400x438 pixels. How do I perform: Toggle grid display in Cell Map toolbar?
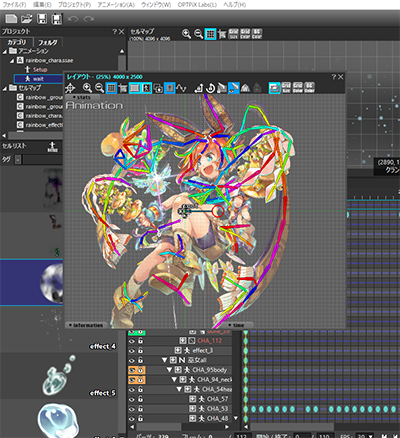point(210,34)
